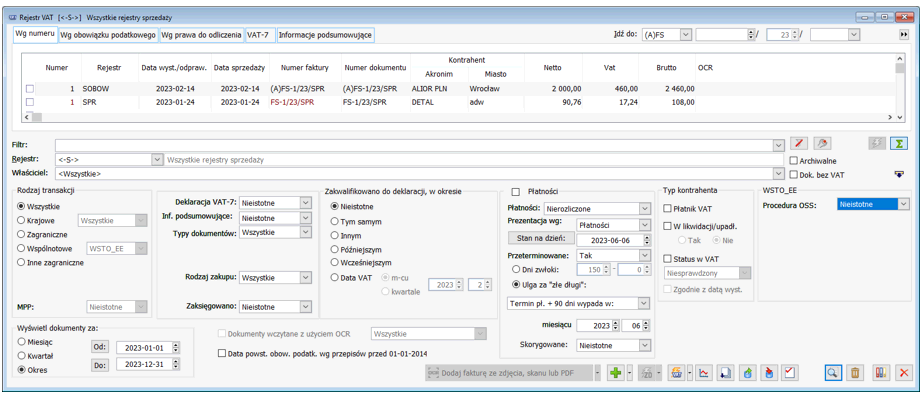Choose the Kwartał display period radio

[22, 356]
